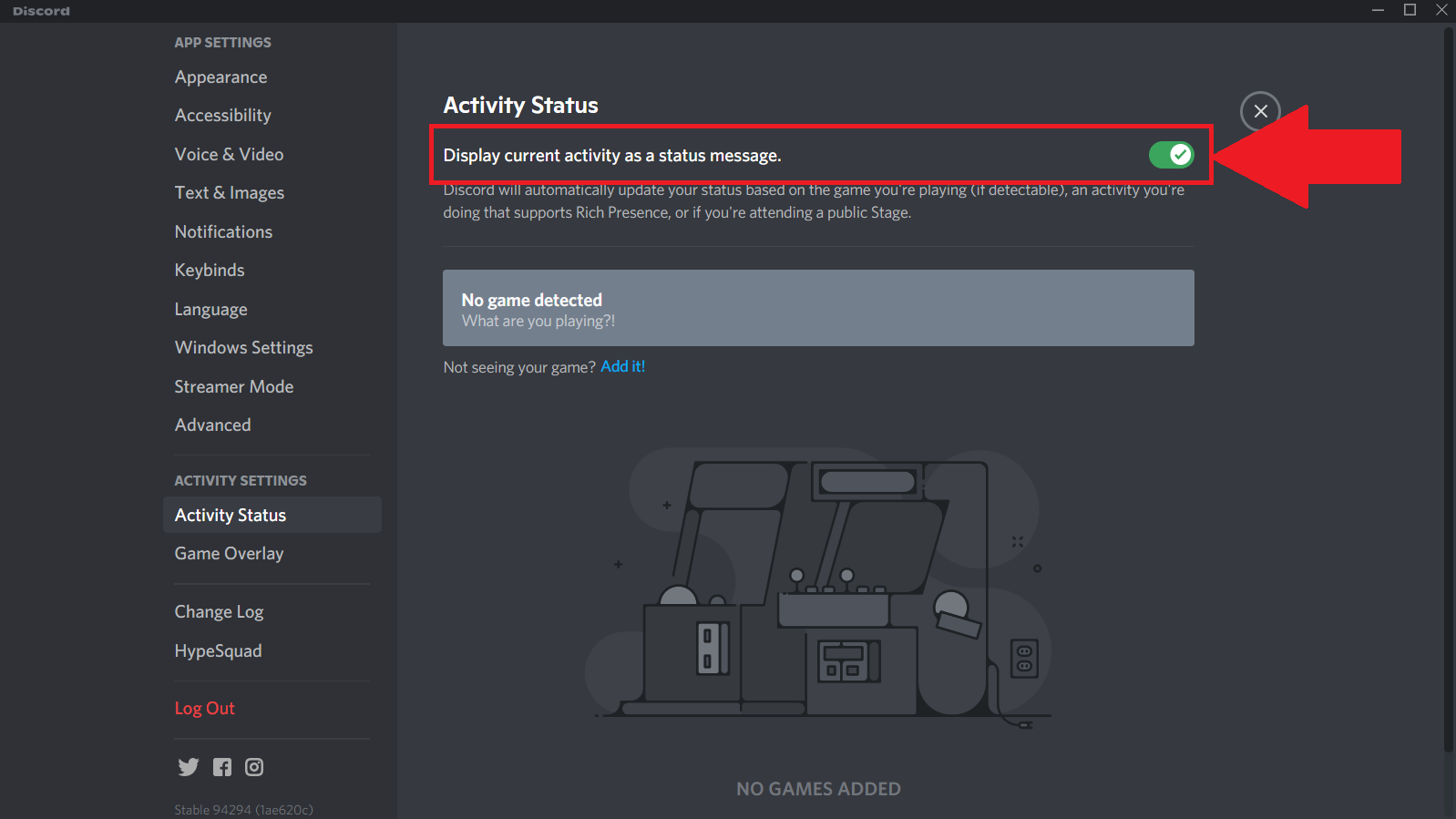This screenshot has height=819, width=1456.
Task: Open Appearance settings
Action: coord(220,77)
